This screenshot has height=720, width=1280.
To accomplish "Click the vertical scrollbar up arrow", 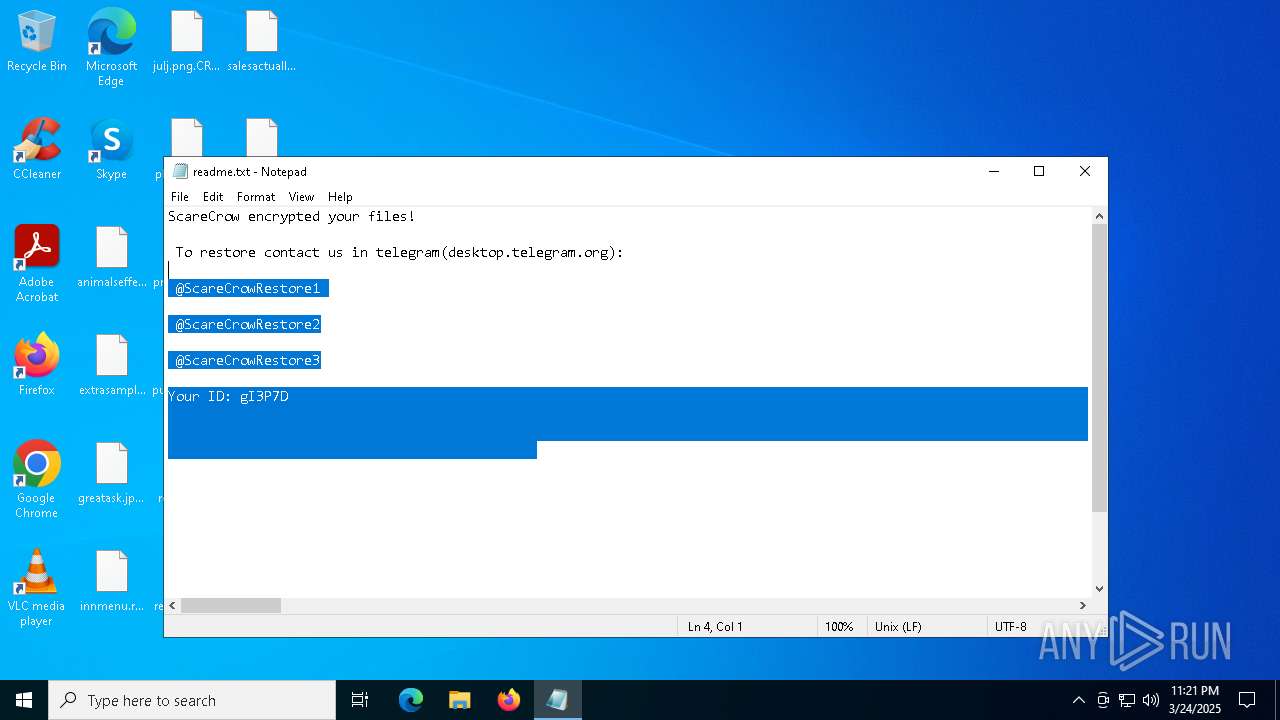I will click(x=1099, y=216).
